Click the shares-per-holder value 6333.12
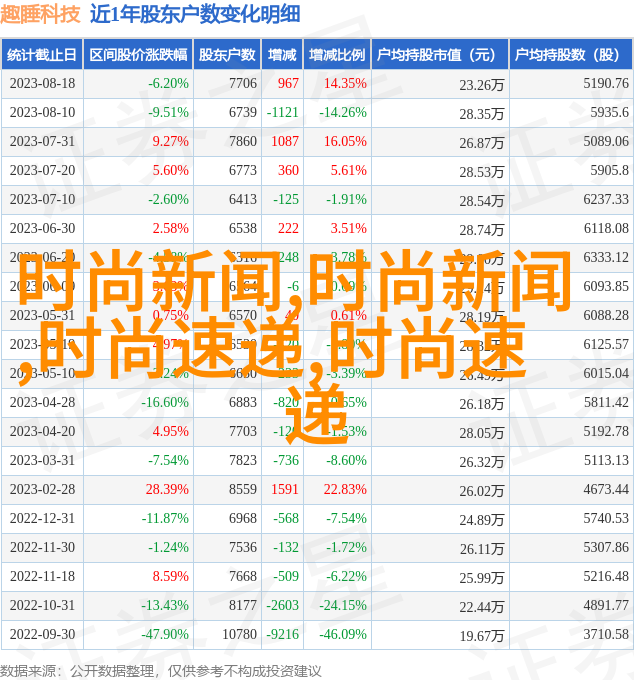This screenshot has height=680, width=634. point(606,258)
